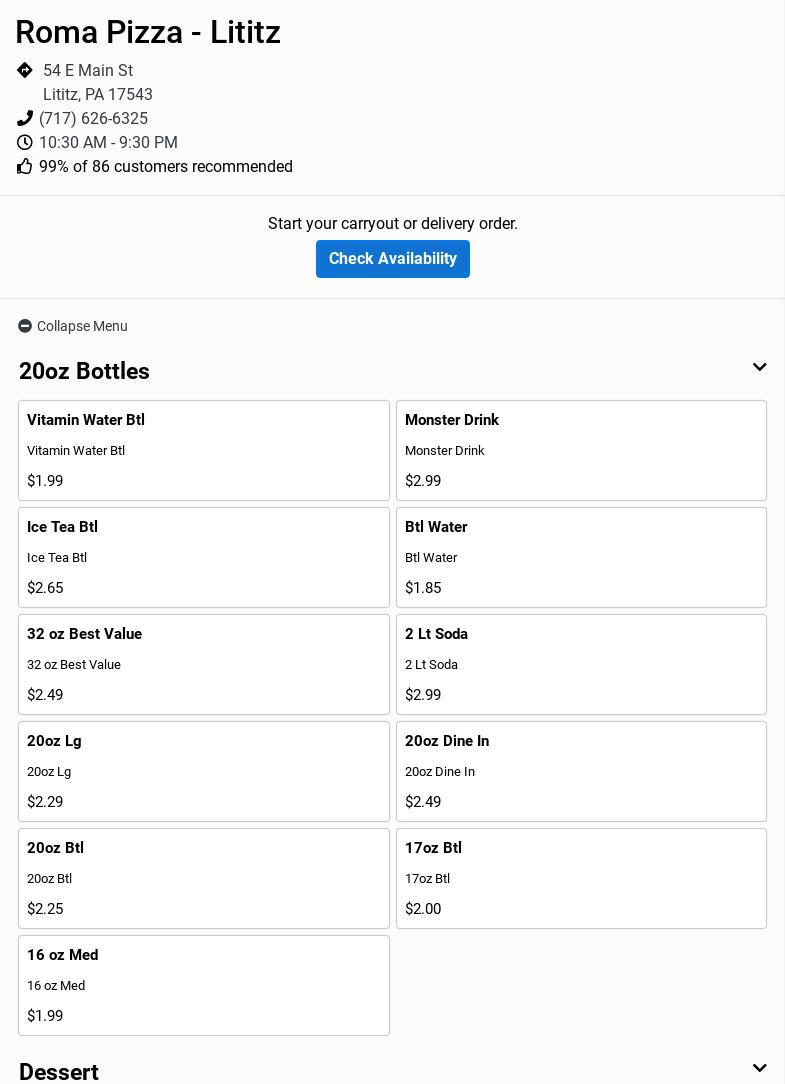Select the 20oz Dine In item
The width and height of the screenshot is (785, 1084).
coord(581,771)
